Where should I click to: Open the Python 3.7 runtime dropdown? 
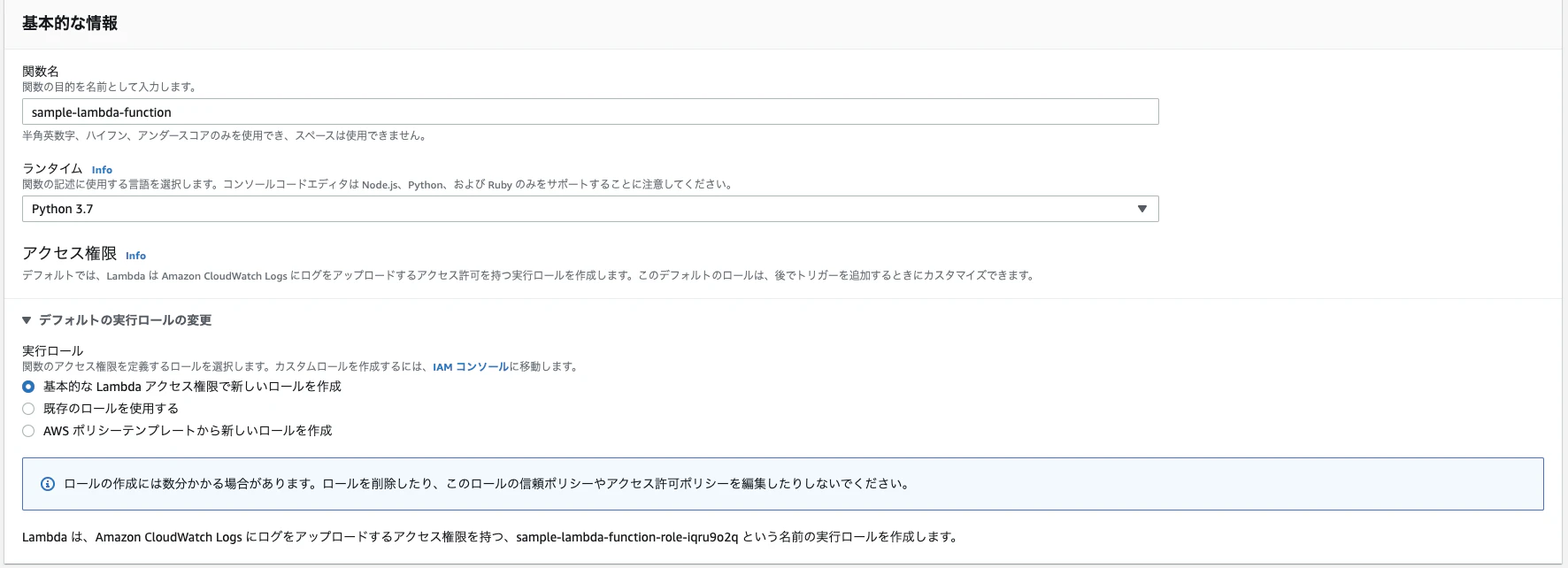point(590,209)
